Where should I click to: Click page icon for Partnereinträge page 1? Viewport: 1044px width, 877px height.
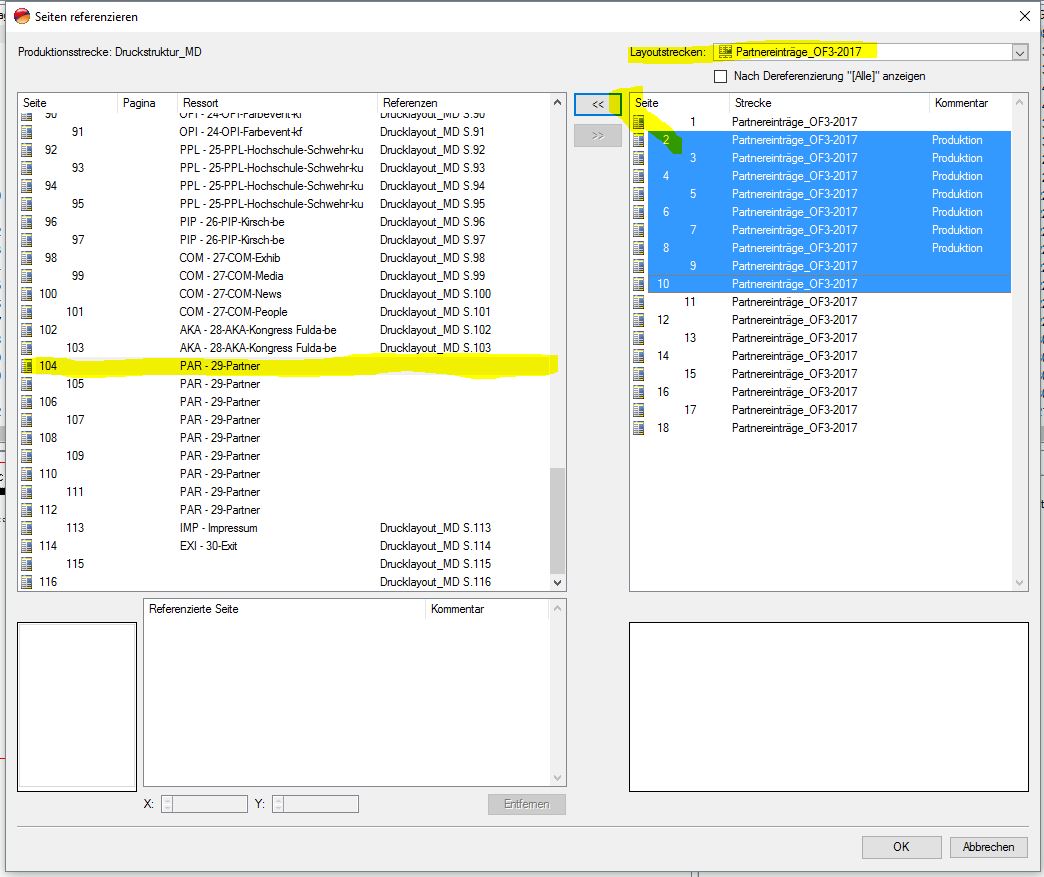point(639,122)
